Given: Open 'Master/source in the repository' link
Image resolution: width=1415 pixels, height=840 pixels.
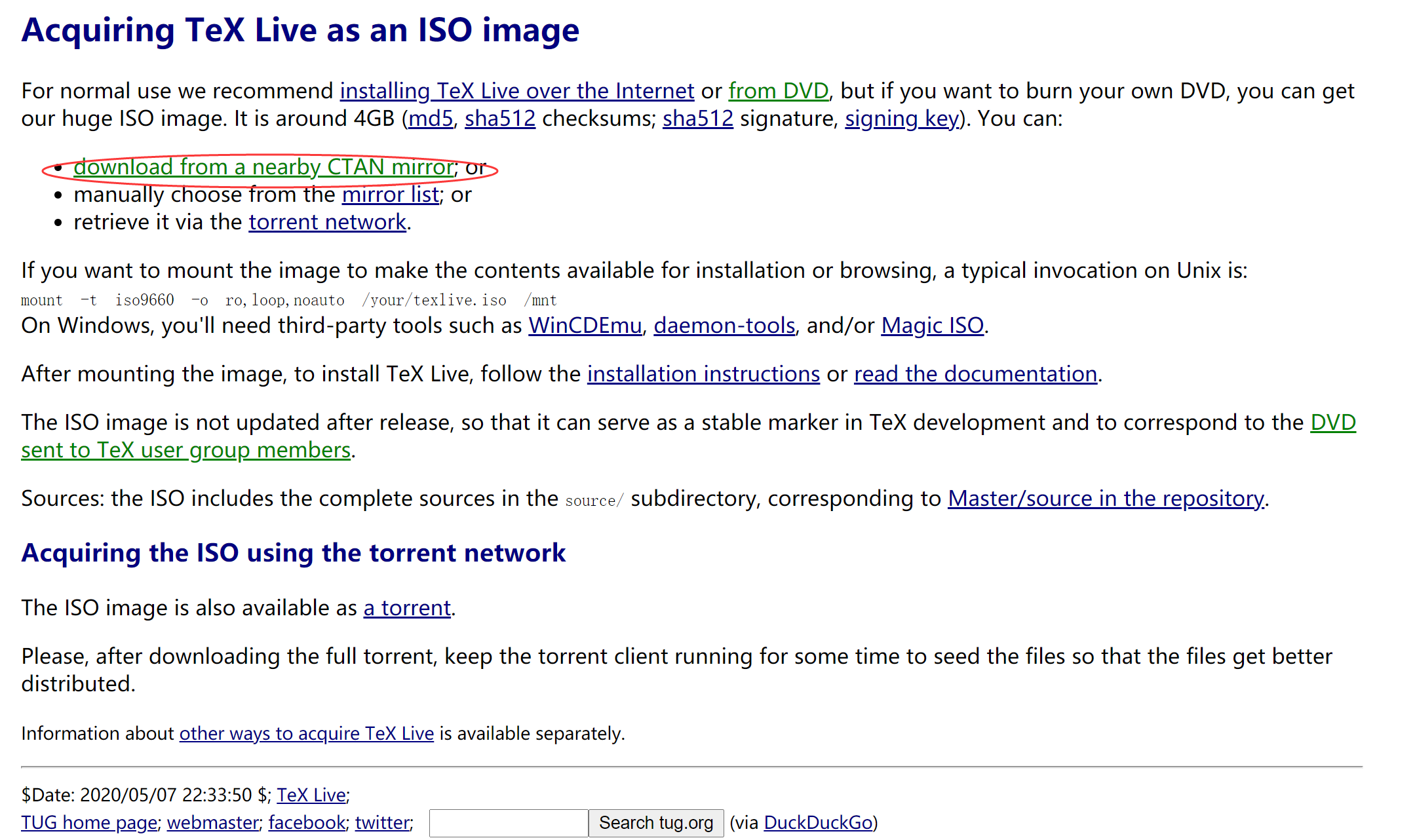Looking at the screenshot, I should (x=1106, y=499).
